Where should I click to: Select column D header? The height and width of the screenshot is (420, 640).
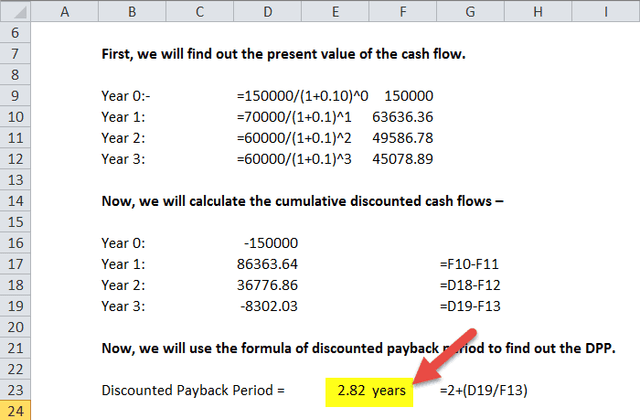click(266, 12)
